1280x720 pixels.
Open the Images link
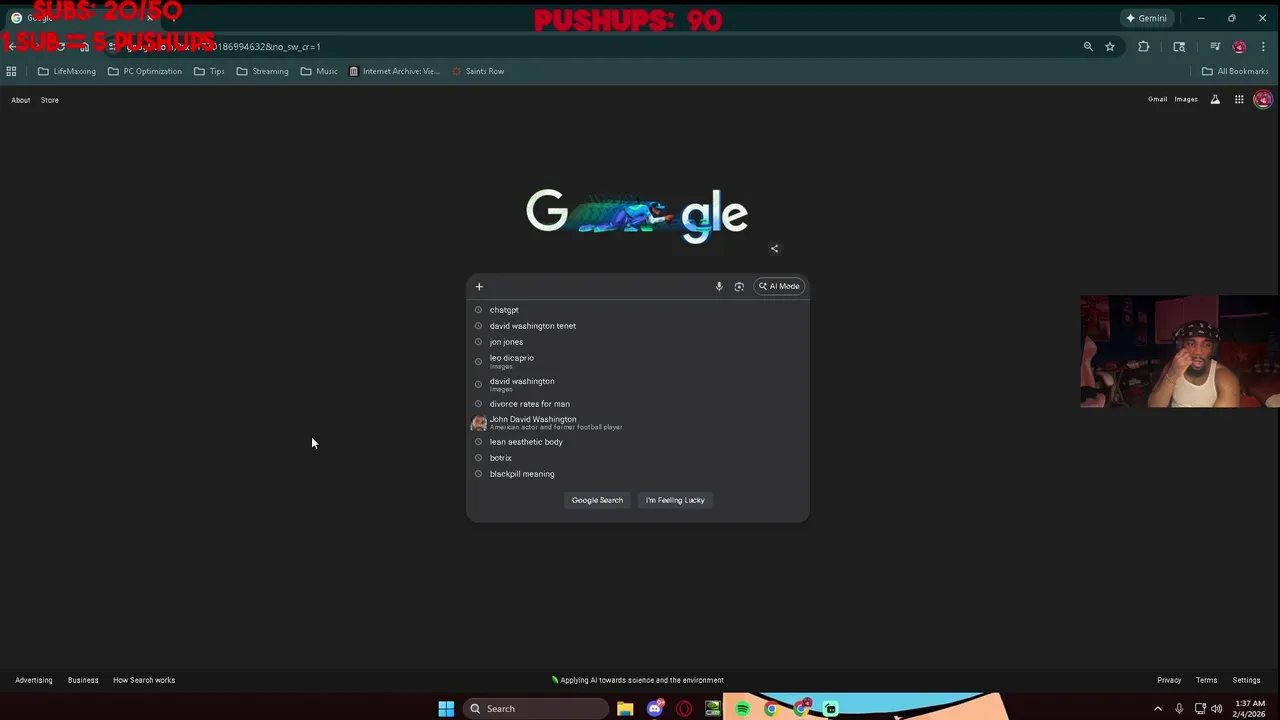point(1186,99)
